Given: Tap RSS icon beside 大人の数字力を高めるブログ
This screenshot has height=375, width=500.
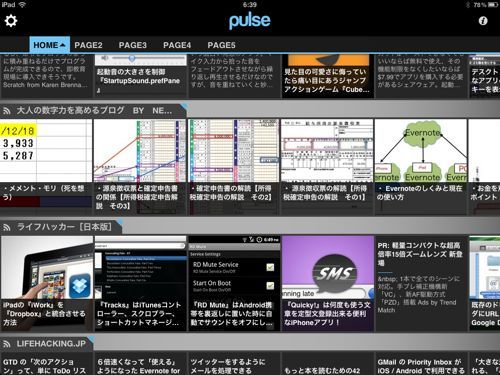Looking at the screenshot, I should 6,111.
